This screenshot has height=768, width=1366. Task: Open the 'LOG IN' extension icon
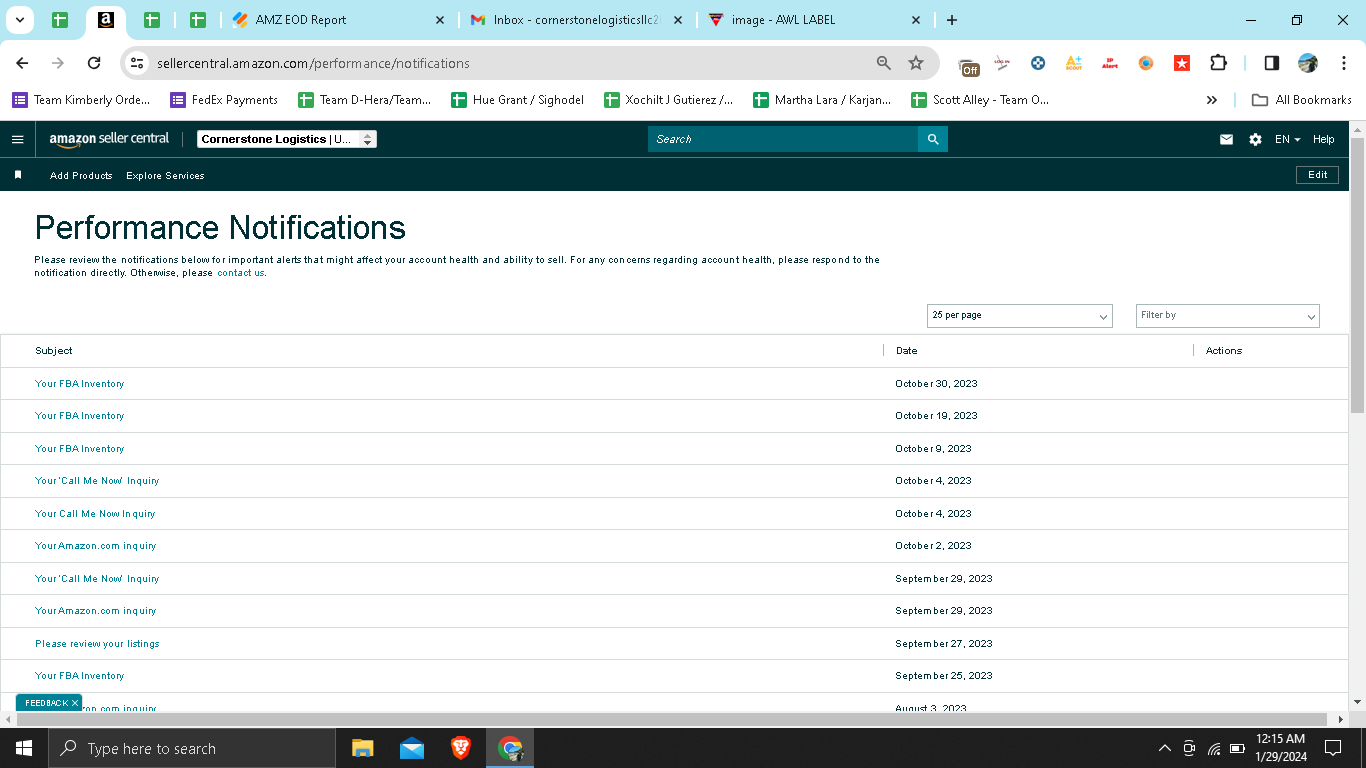1002,63
